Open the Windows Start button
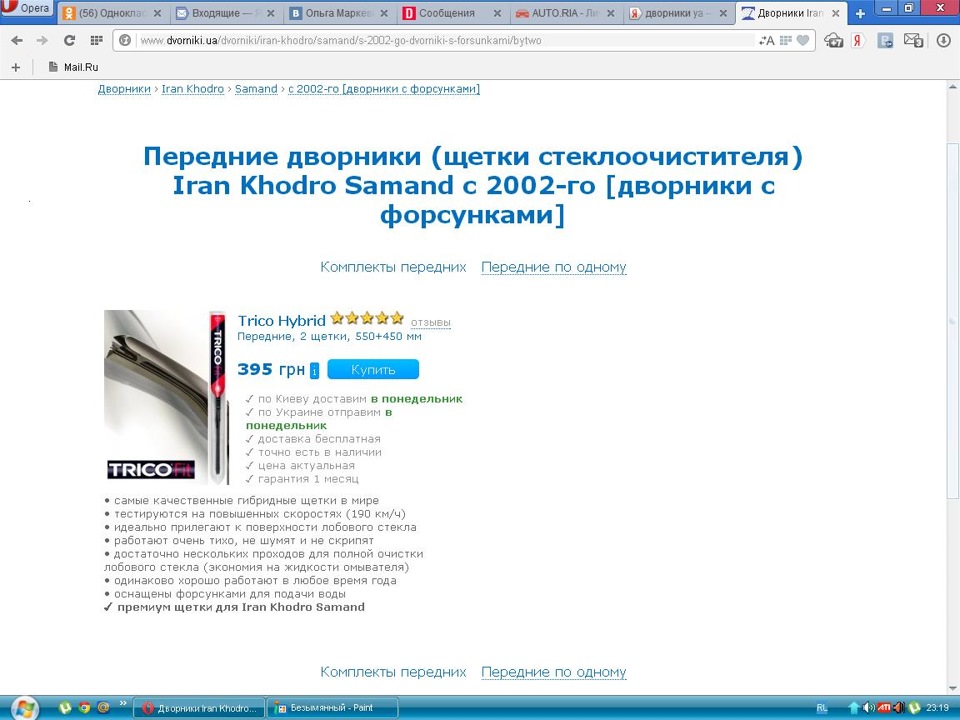This screenshot has width=960, height=720. click(23, 708)
